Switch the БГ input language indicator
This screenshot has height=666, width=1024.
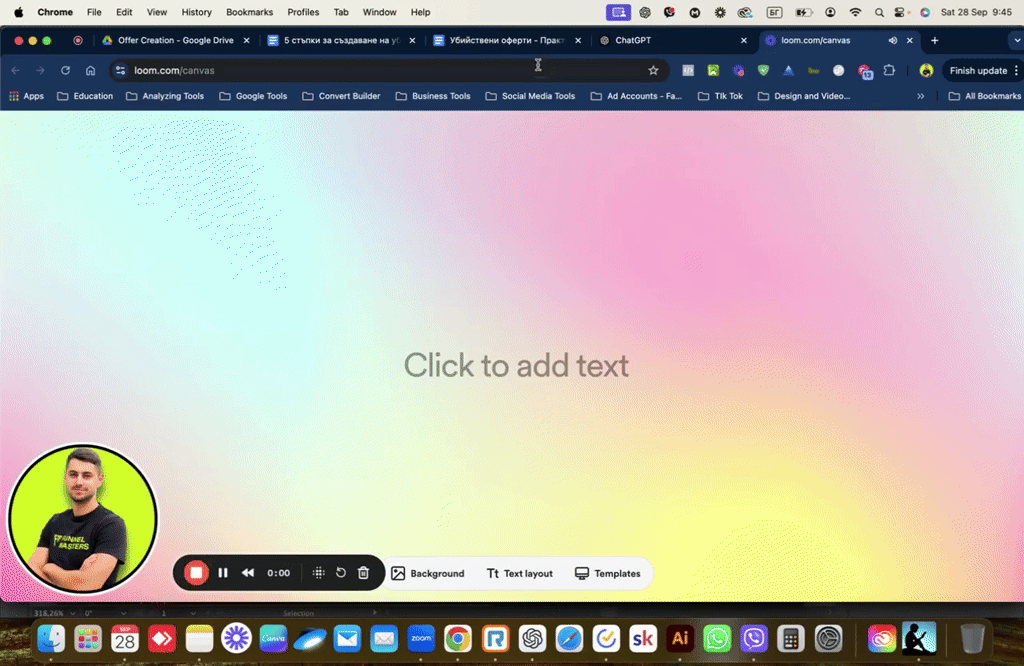click(775, 12)
